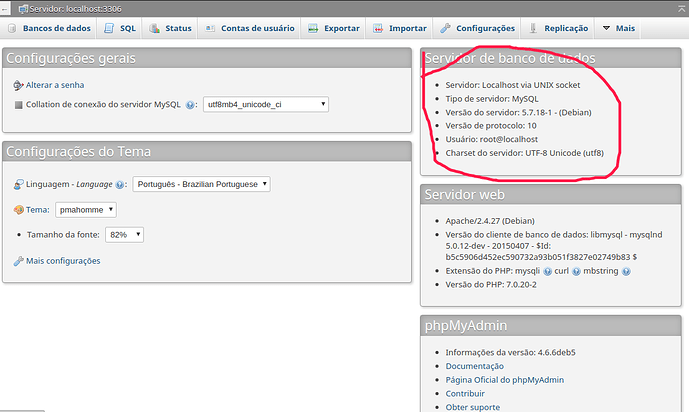Open help for MySQL connection collation
Image resolution: width=689 pixels, height=412 pixels.
coord(190,105)
